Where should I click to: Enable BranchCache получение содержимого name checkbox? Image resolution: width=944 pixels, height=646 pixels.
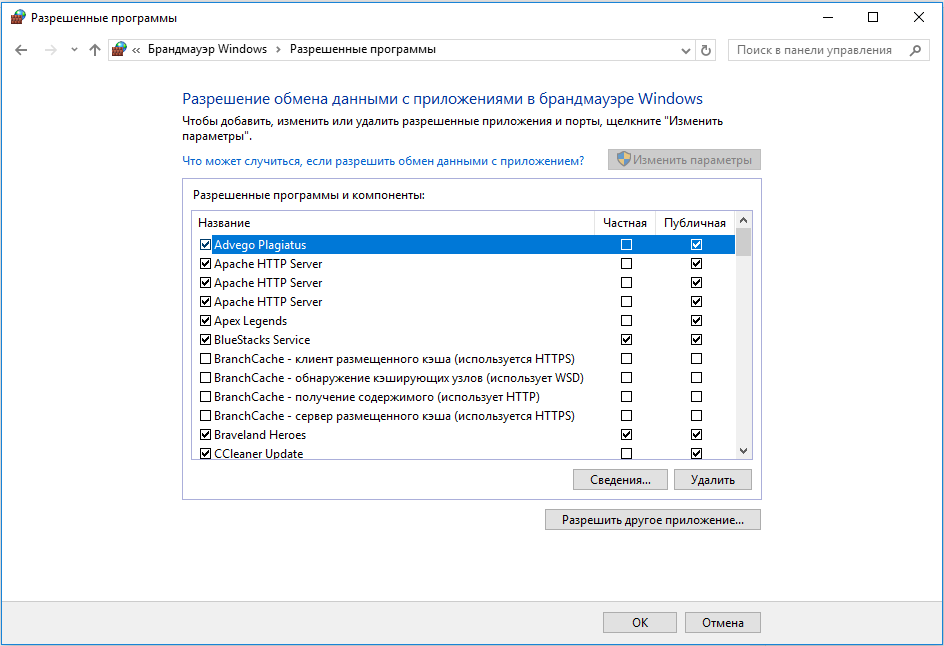[205, 397]
